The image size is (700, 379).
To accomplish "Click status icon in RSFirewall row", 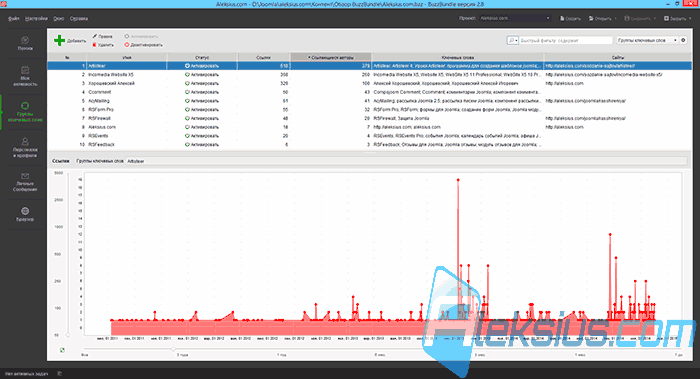I will point(187,118).
